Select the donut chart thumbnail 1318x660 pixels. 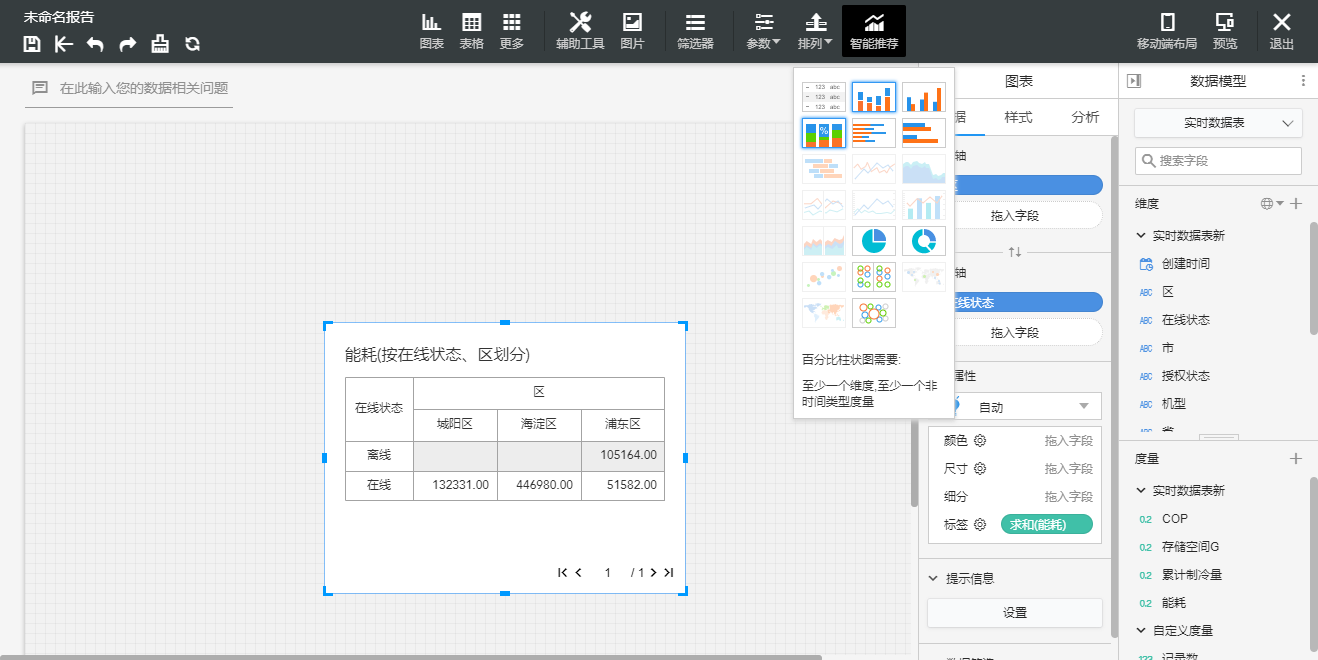point(924,241)
